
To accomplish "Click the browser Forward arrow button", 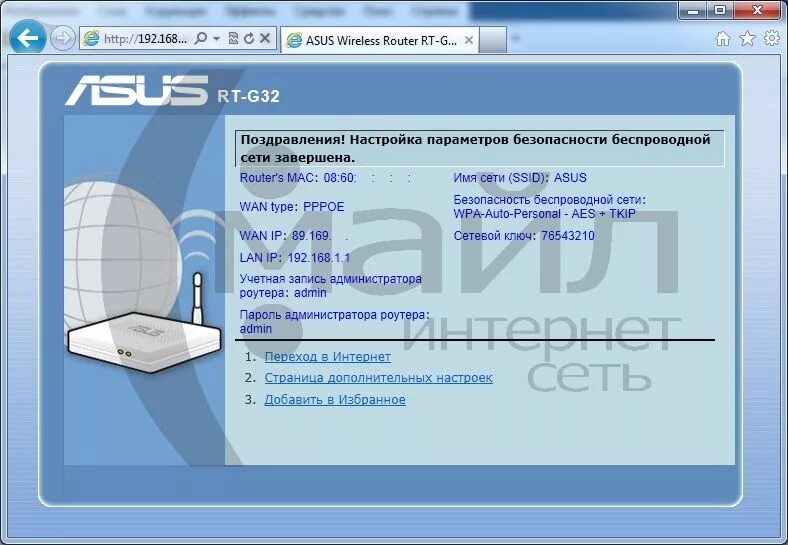I will click(x=63, y=38).
